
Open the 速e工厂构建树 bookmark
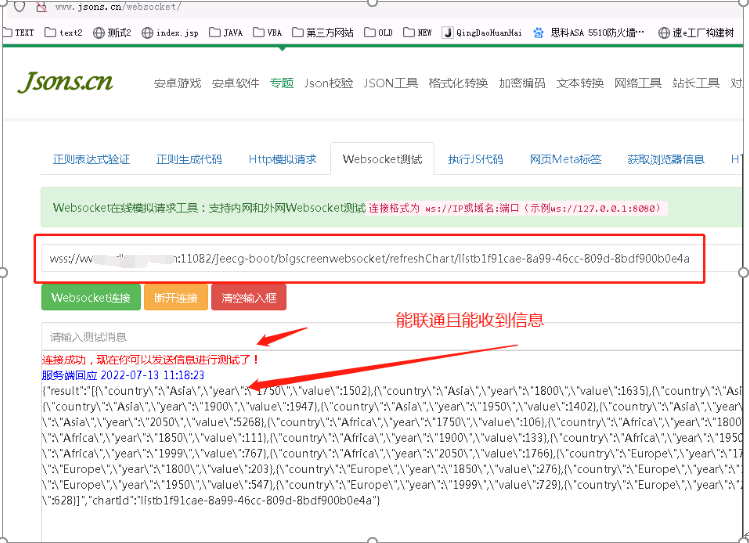(x=696, y=32)
